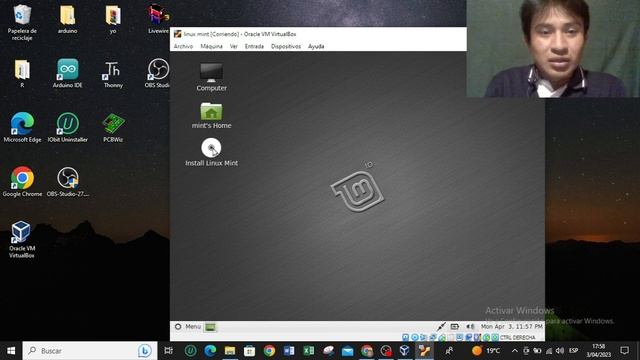Open Microsoft Edge from the taskbar
The height and width of the screenshot is (360, 640).
210,351
